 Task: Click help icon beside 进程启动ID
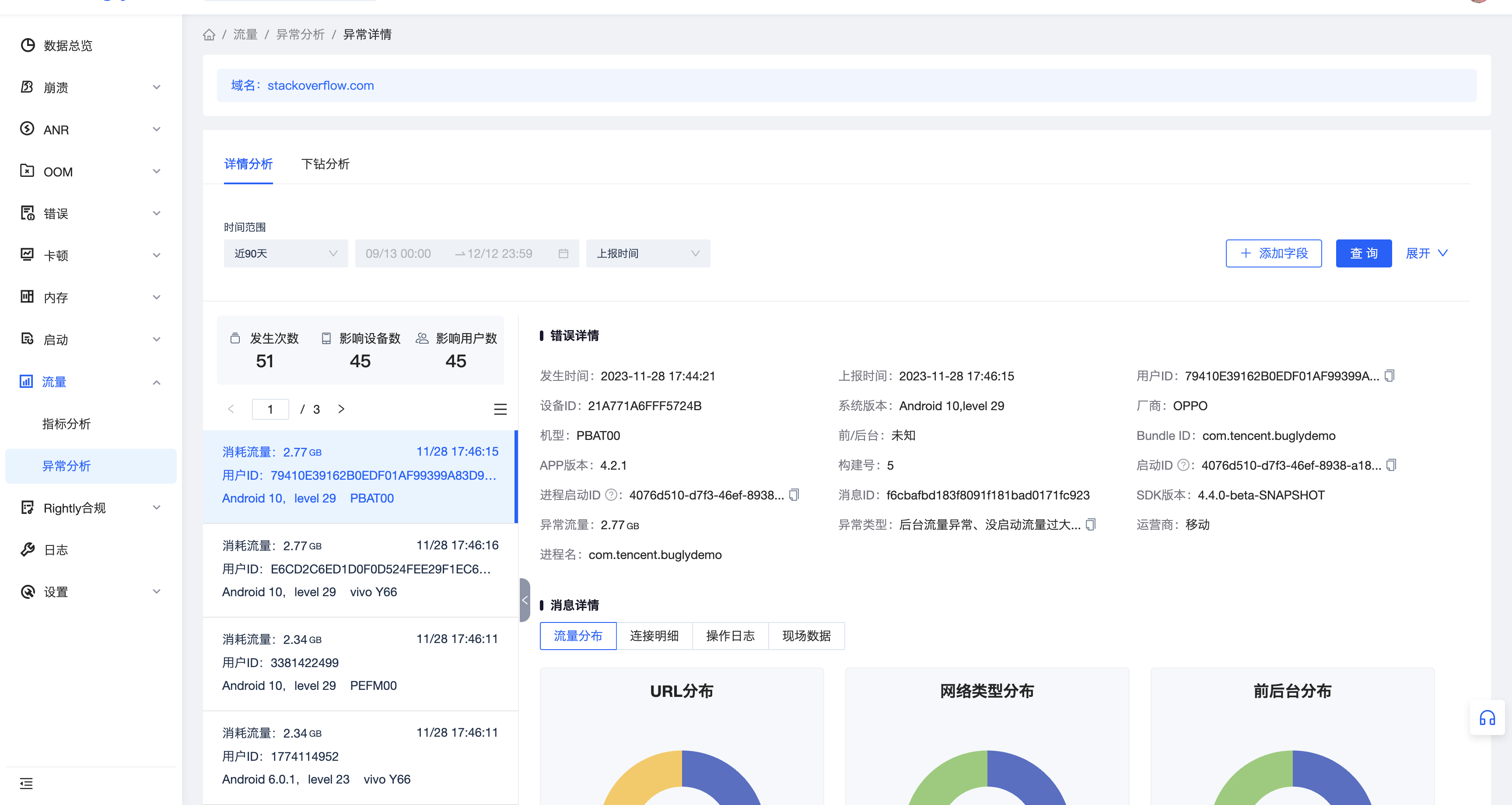pyautogui.click(x=611, y=495)
